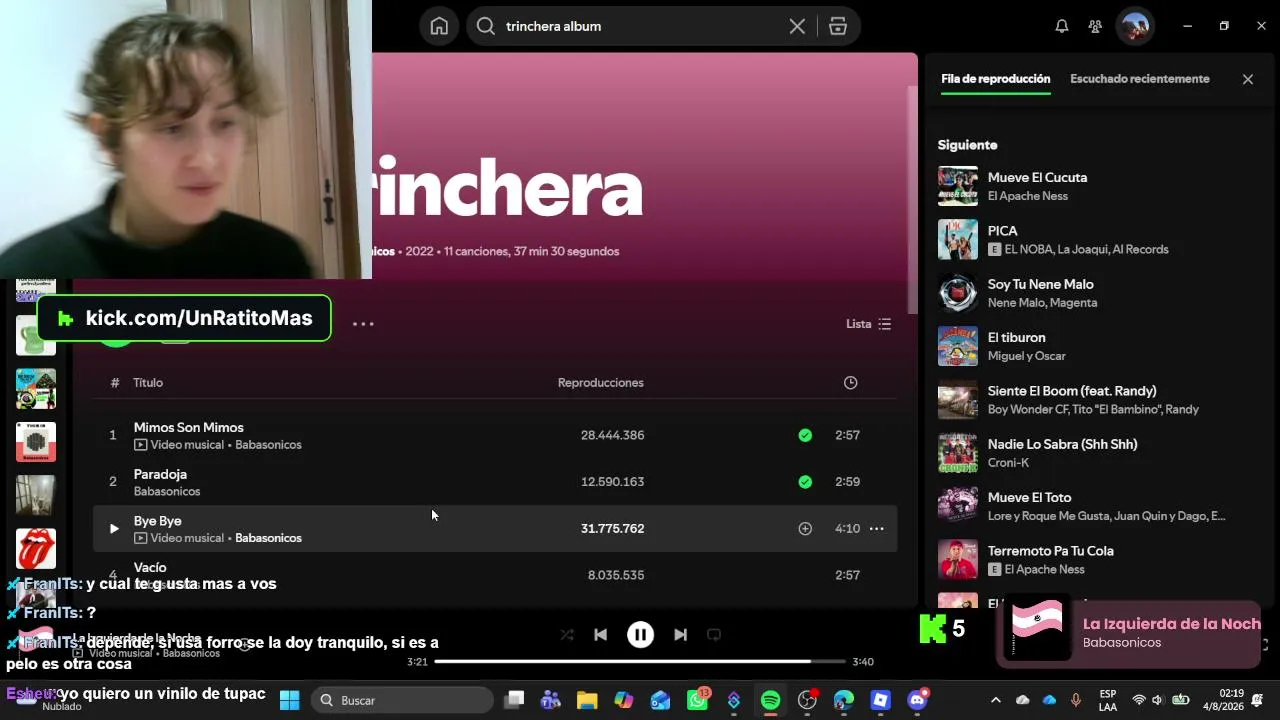Open Copilot from taskbar
The width and height of the screenshot is (1280, 720).
coord(624,700)
